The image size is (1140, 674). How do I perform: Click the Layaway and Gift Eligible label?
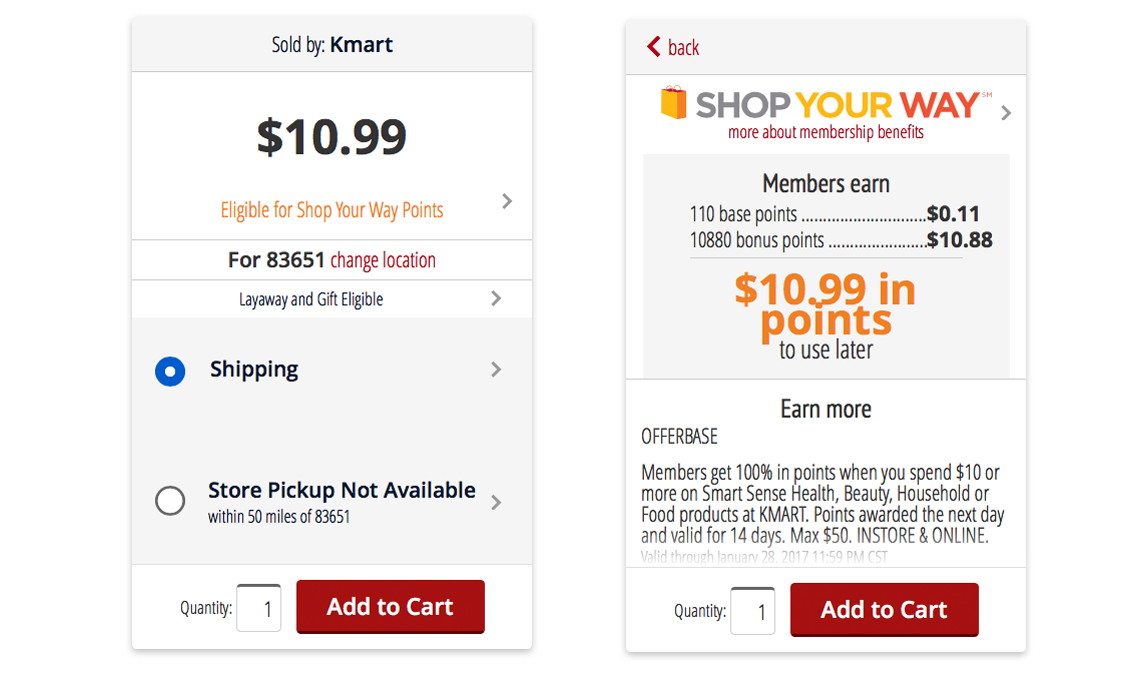point(311,300)
